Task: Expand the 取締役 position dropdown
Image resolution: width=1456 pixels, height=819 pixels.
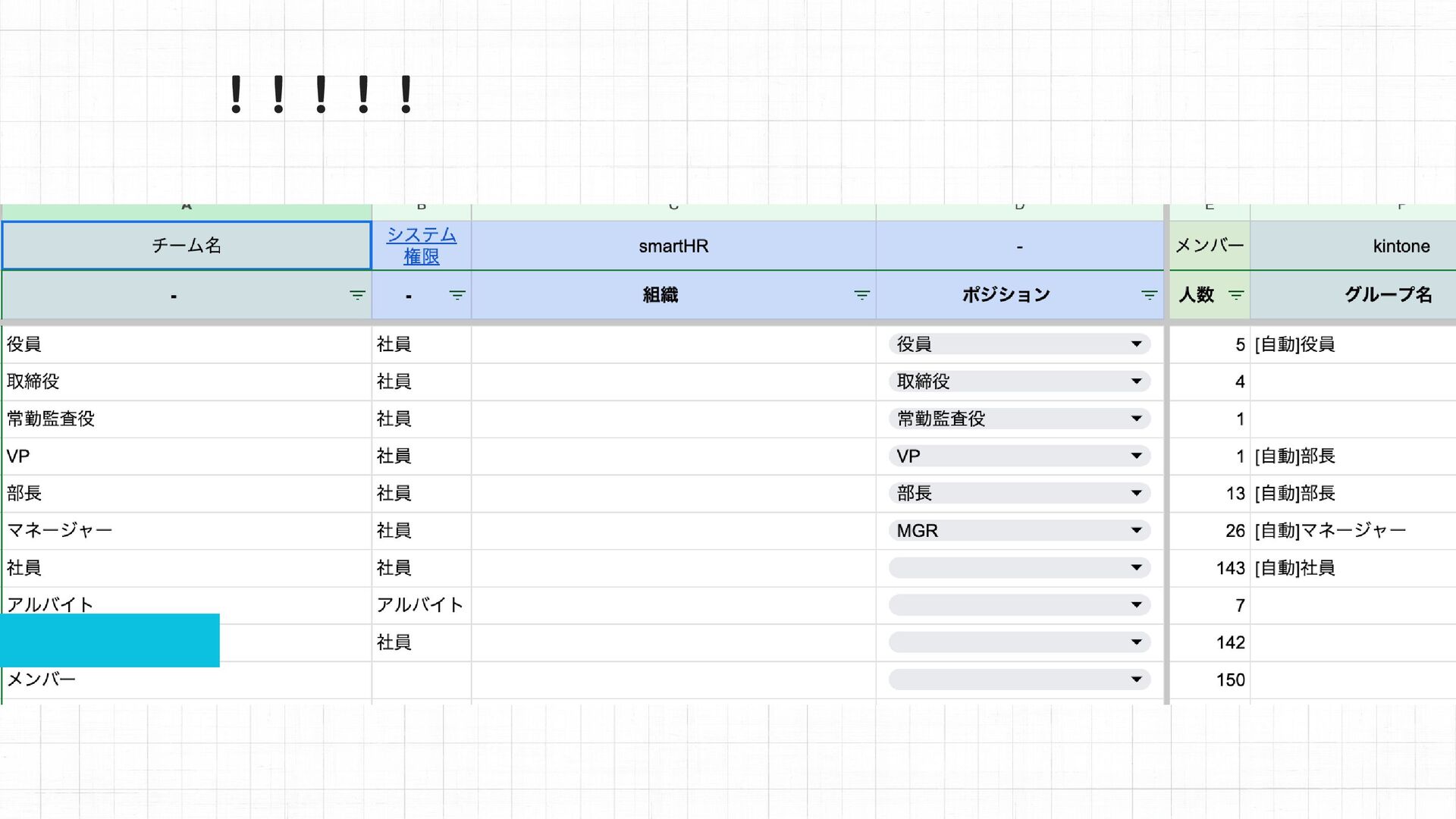Action: (1136, 381)
